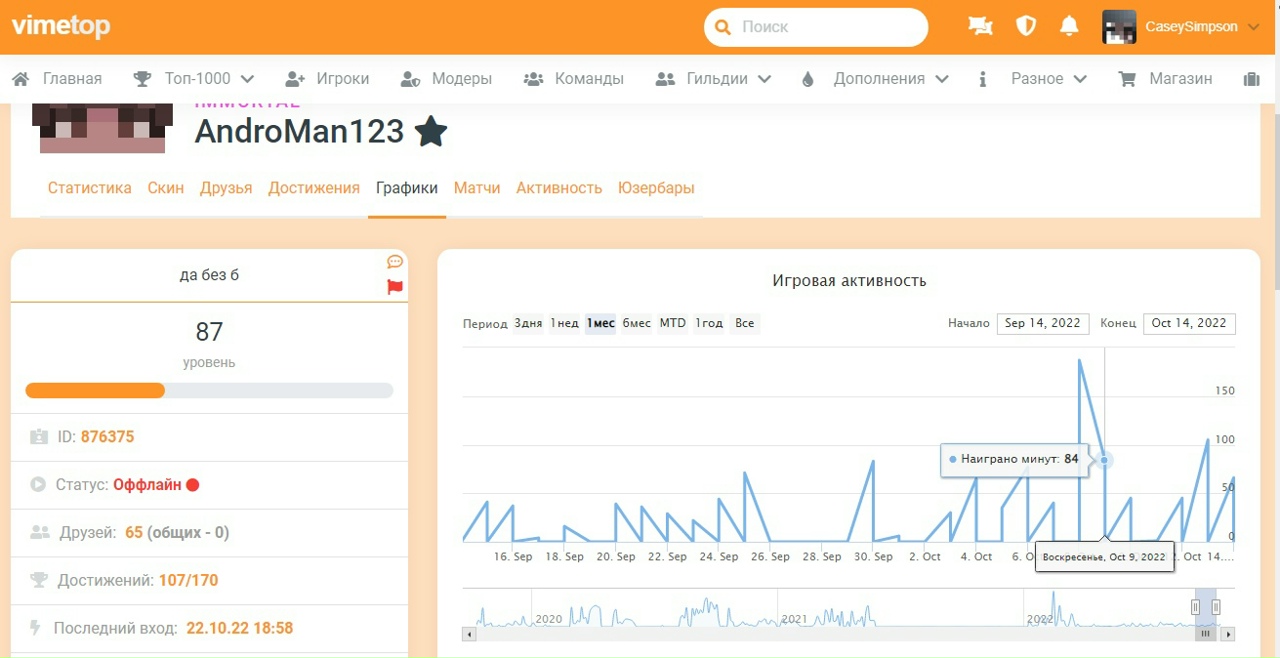Click the star icon next to AndroMan123
Viewport: 1280px width, 658px height.
(x=431, y=131)
